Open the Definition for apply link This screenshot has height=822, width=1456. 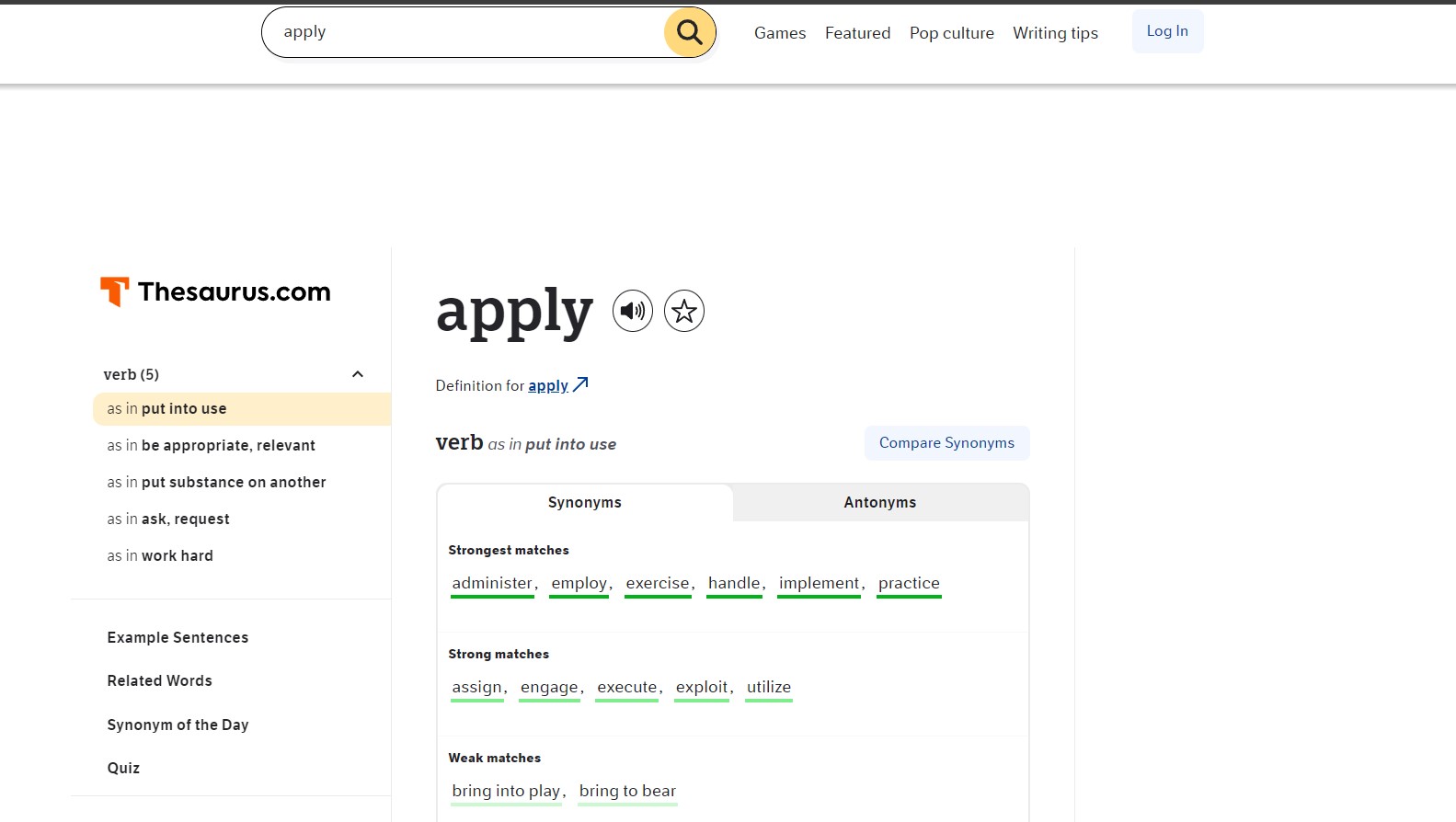point(548,386)
